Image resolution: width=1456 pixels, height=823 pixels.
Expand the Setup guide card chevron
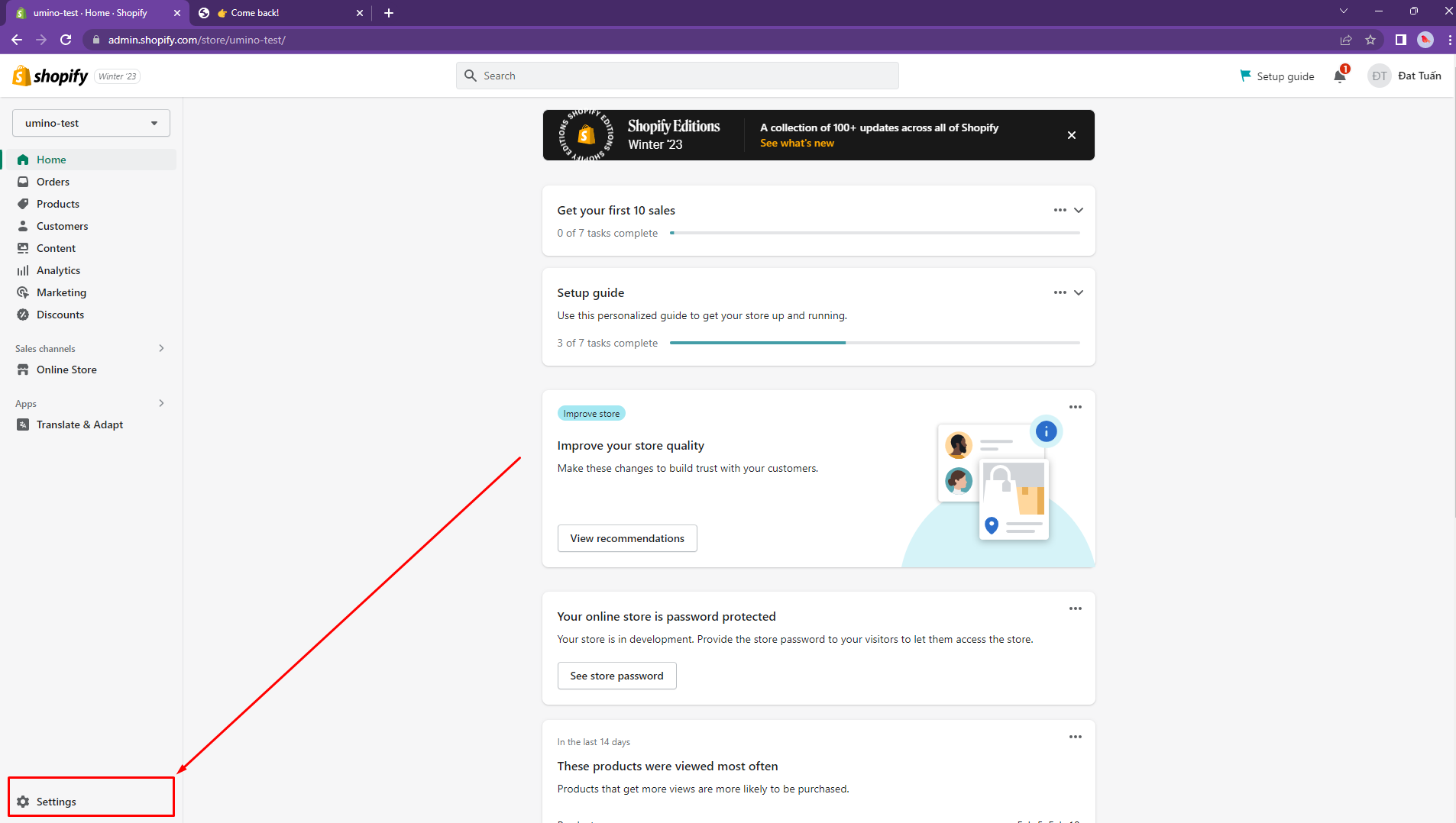pos(1079,292)
